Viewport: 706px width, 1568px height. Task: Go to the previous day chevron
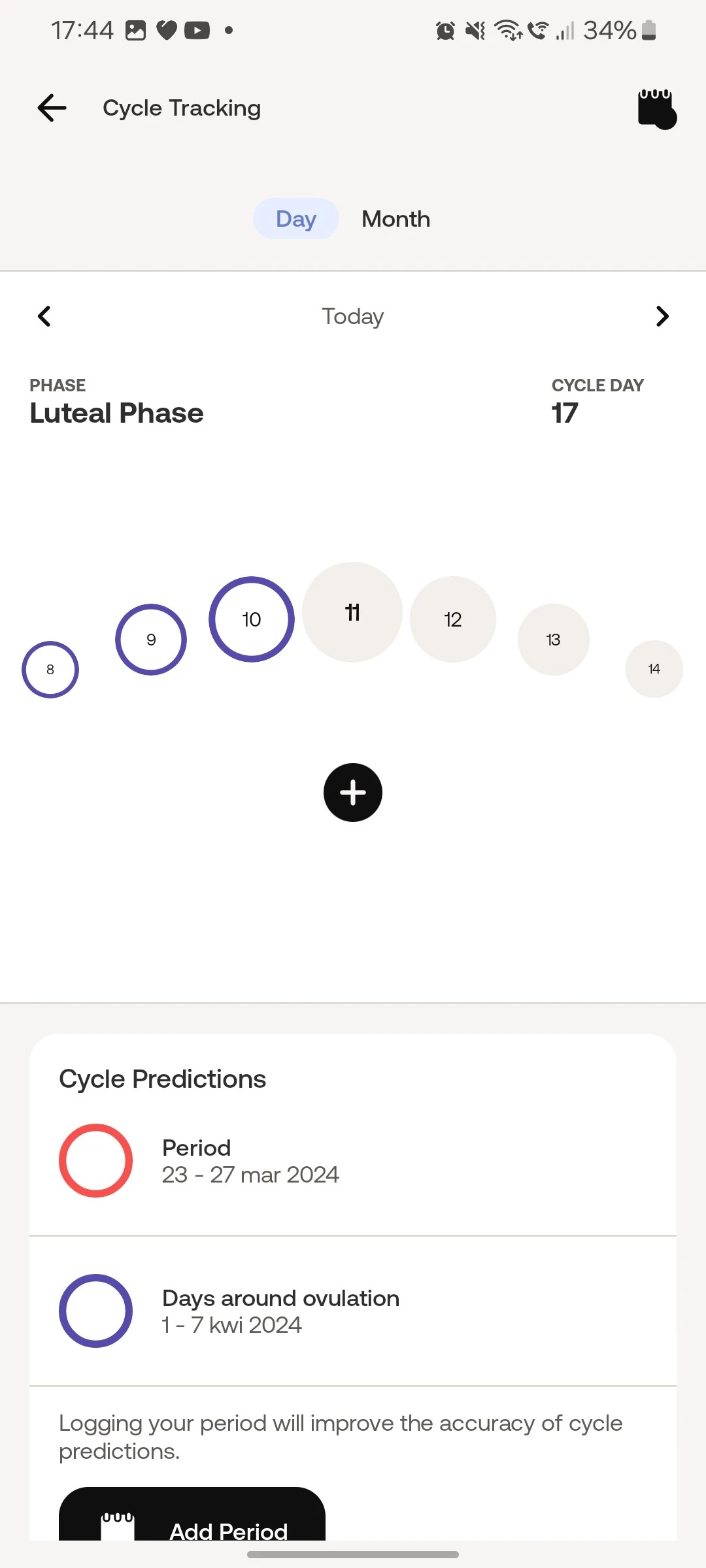[44, 316]
